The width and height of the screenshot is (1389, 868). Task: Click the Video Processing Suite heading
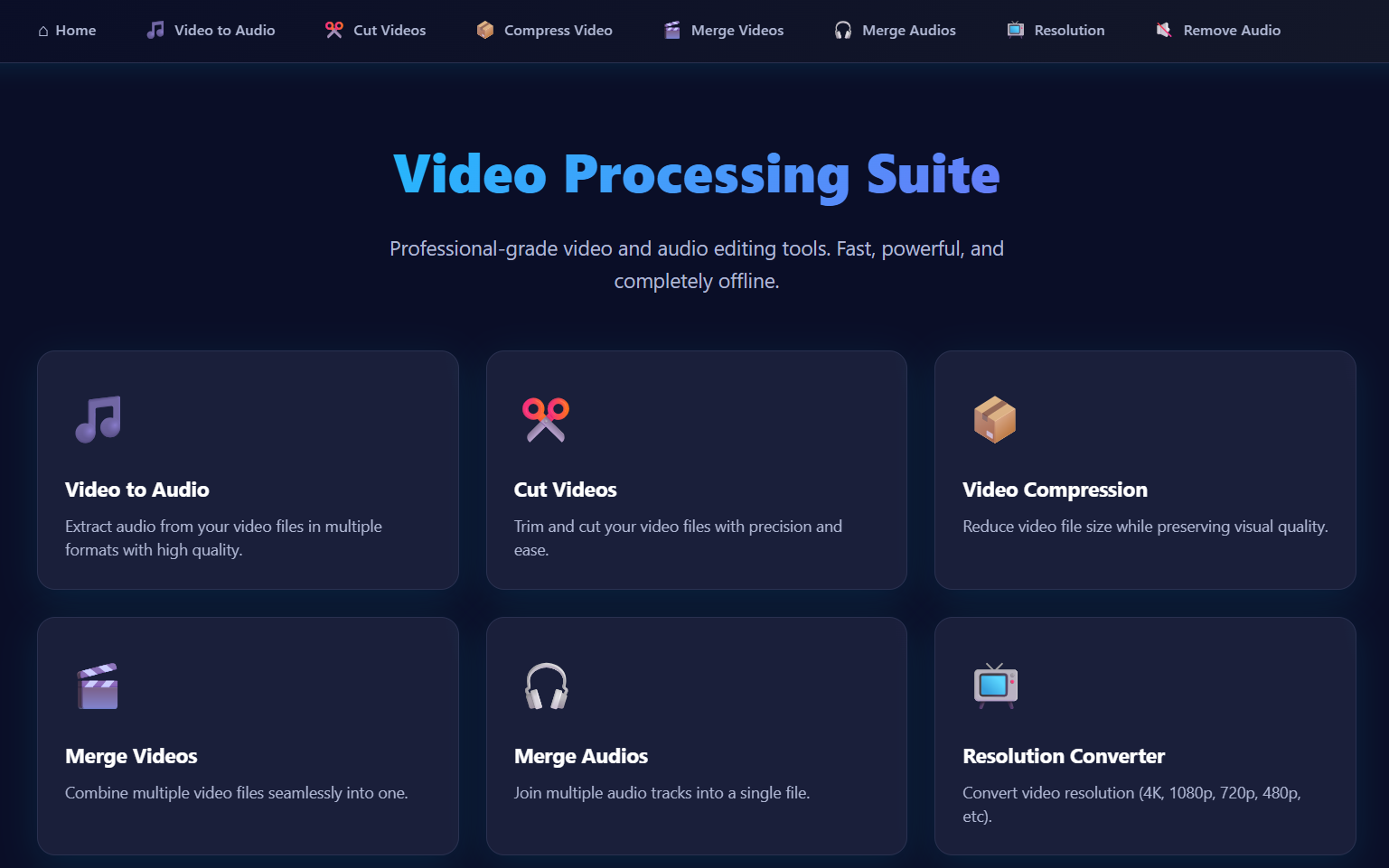695,175
